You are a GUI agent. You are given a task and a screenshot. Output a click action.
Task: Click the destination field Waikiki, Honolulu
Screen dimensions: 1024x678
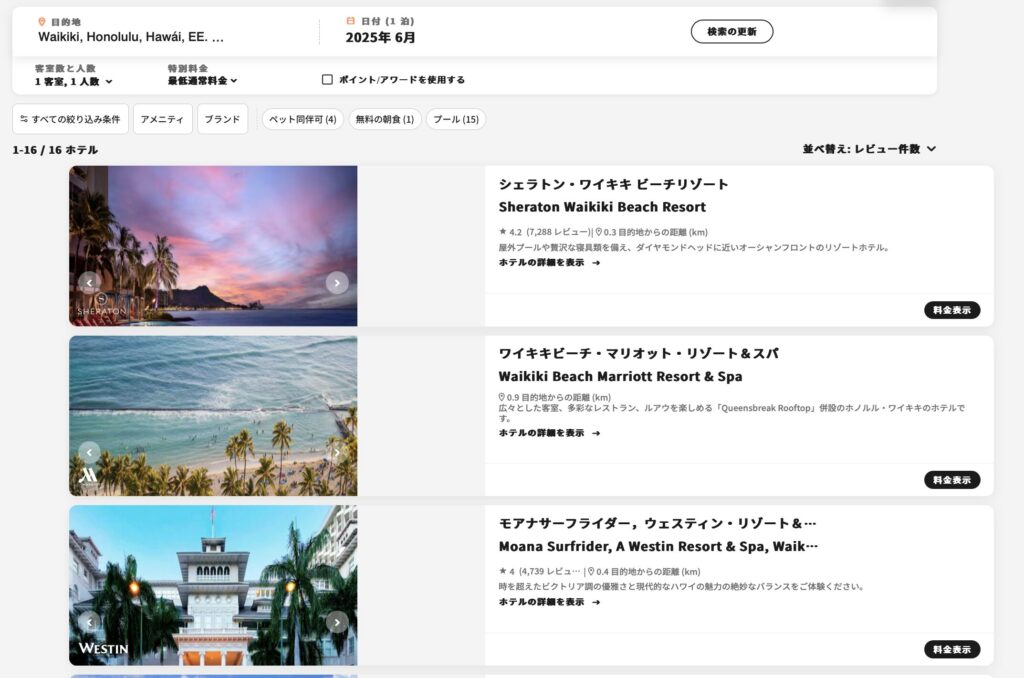[131, 37]
